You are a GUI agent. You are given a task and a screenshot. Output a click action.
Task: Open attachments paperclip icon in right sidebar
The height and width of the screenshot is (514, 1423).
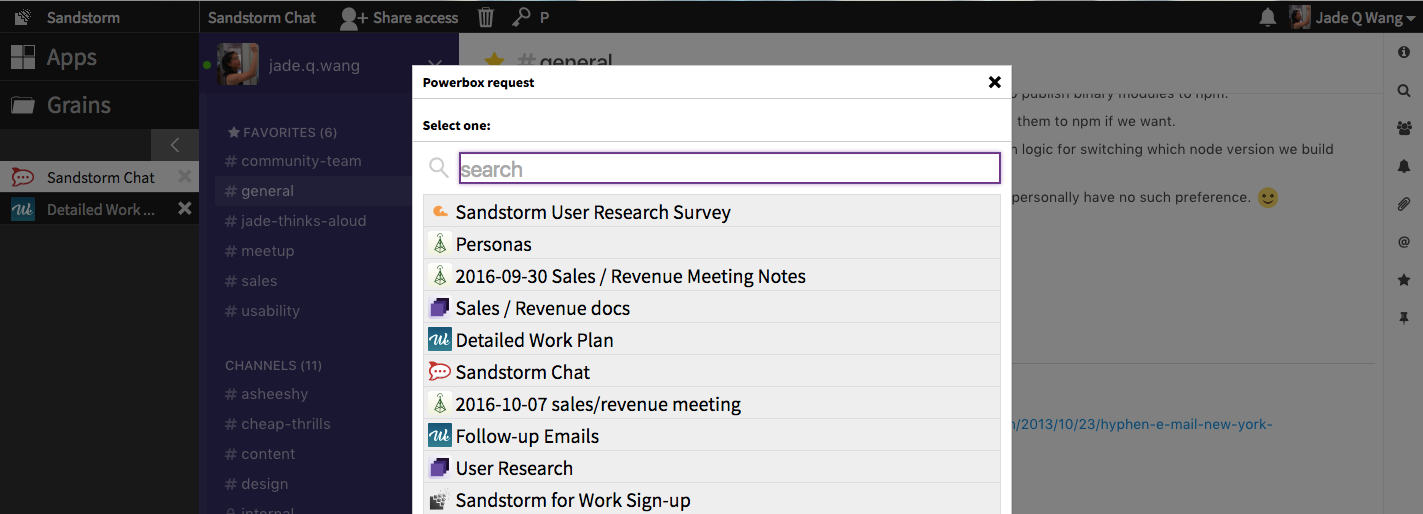(1403, 204)
